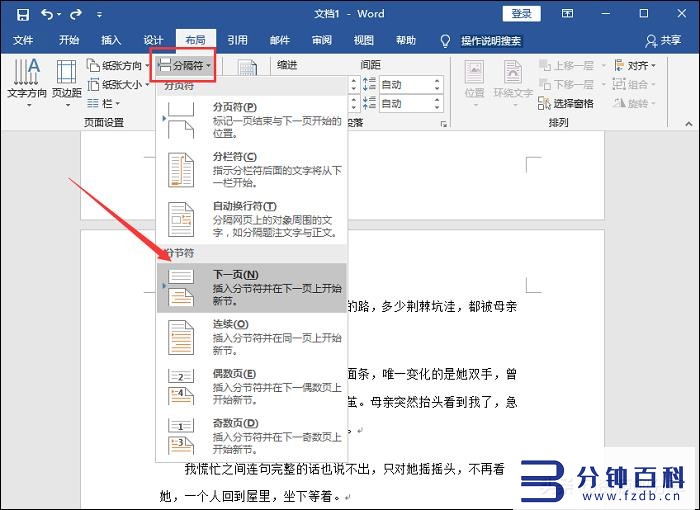Screen dimensions: 700x510
Task: Switch to the 审阅 tab
Action: [322, 41]
